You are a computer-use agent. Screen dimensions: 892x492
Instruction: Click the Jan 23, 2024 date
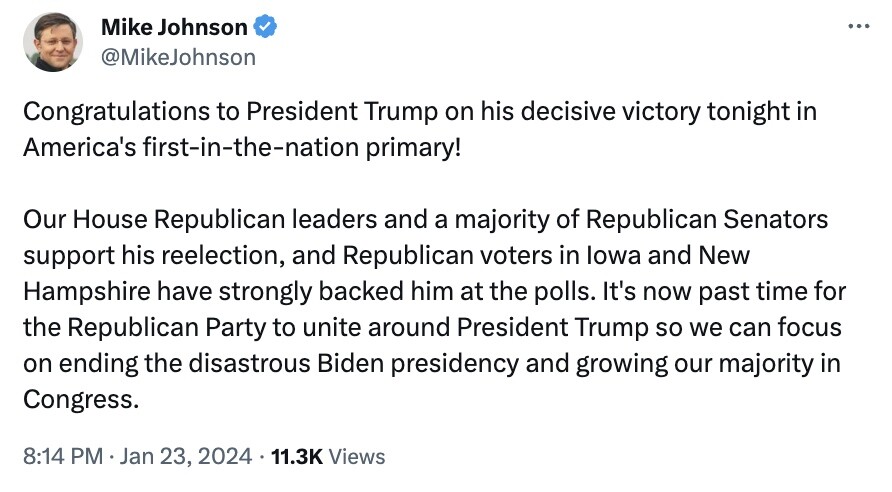coord(188,456)
